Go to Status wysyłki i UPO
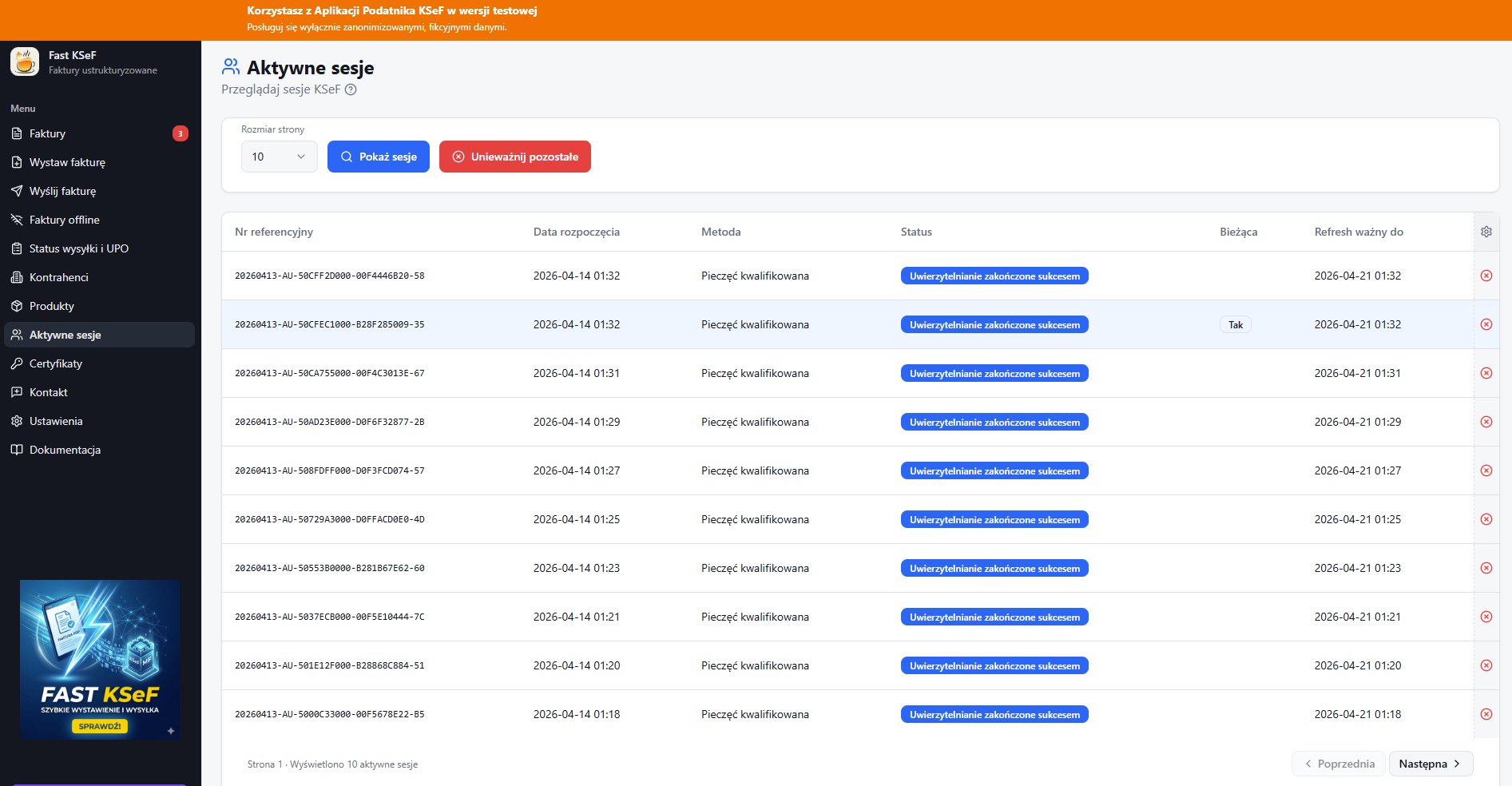Screen dimensions: 1512x786 pyautogui.click(x=79, y=248)
